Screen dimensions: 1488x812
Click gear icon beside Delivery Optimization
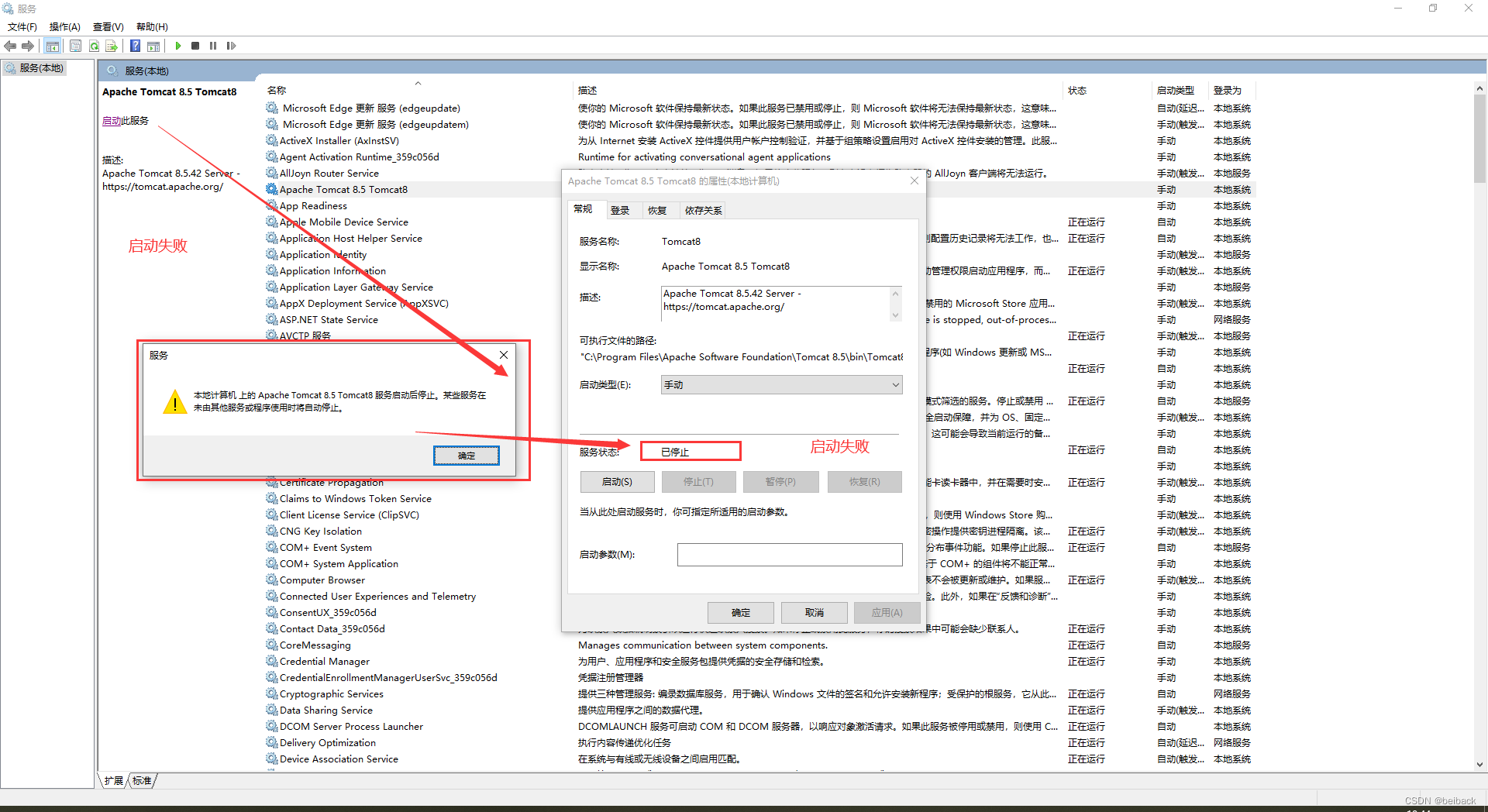271,742
